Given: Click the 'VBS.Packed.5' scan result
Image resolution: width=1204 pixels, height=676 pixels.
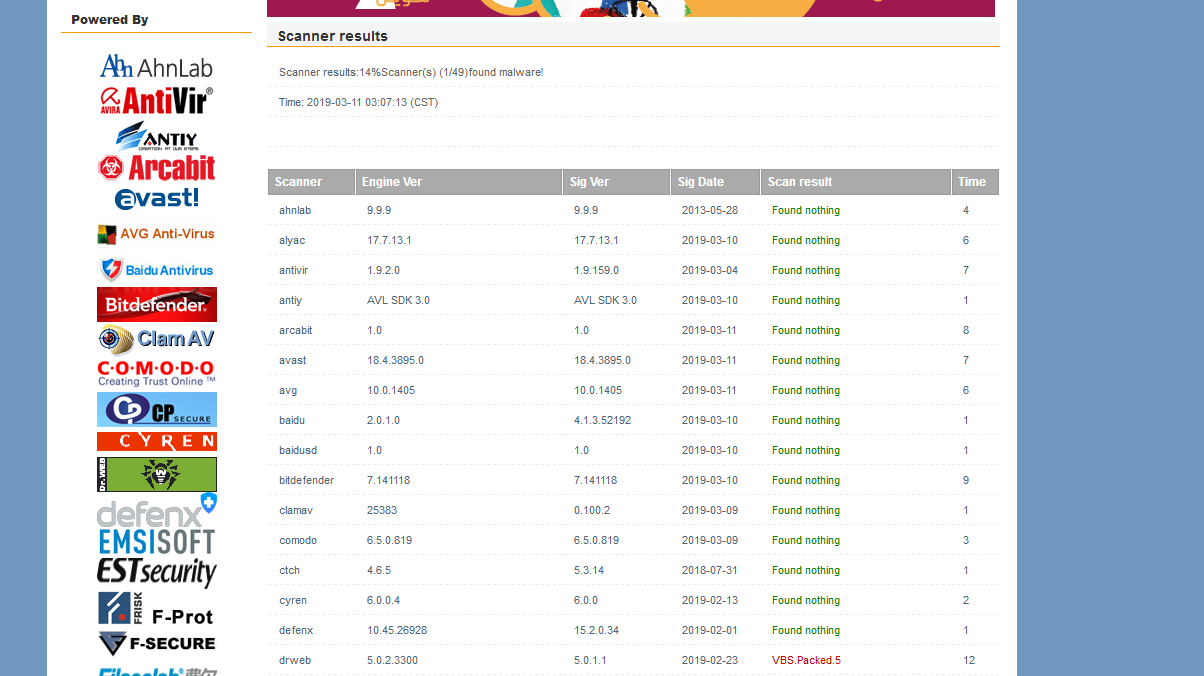Looking at the screenshot, I should coord(806,660).
